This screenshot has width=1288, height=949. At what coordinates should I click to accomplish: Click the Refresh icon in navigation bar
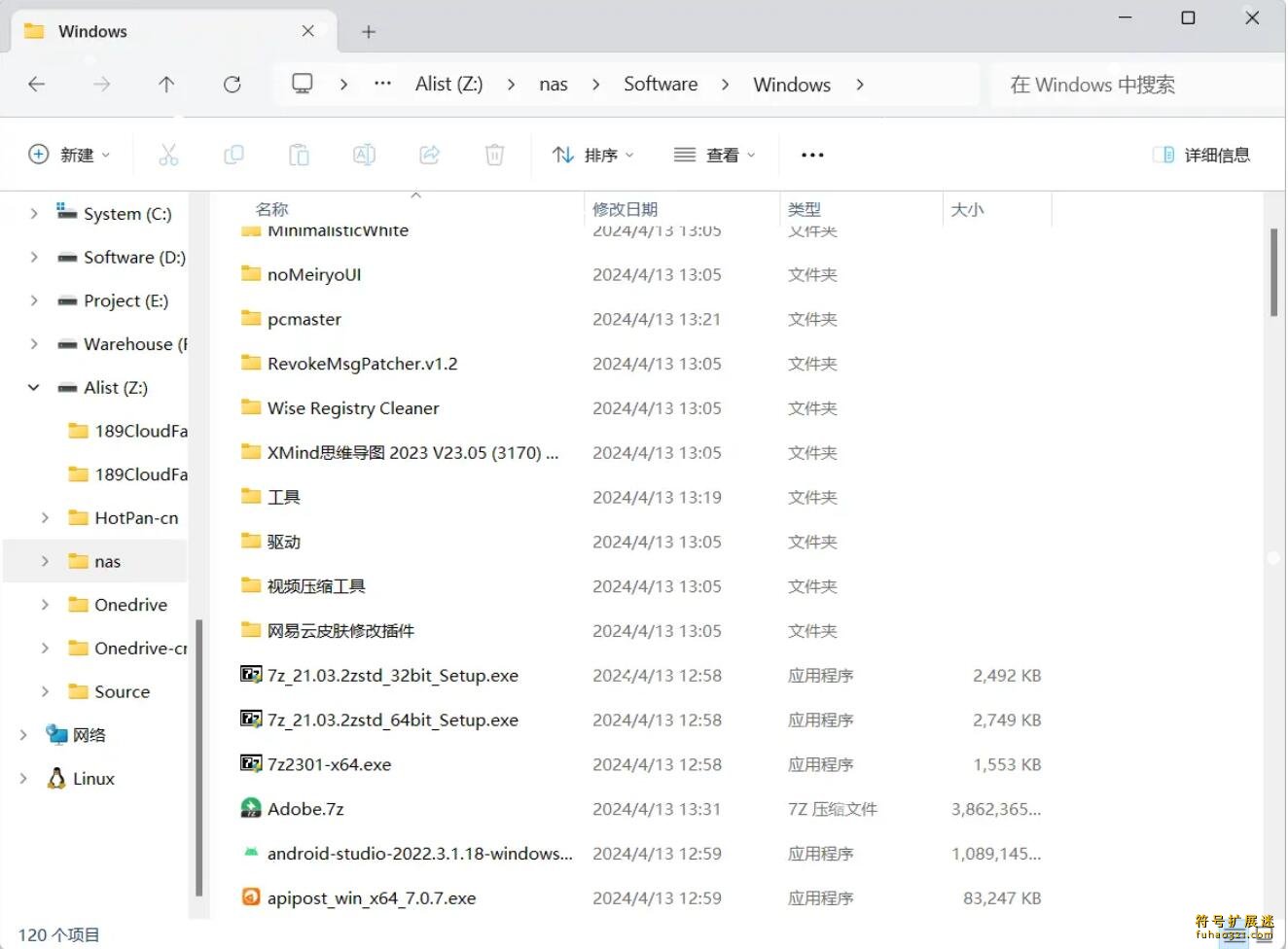coord(232,84)
